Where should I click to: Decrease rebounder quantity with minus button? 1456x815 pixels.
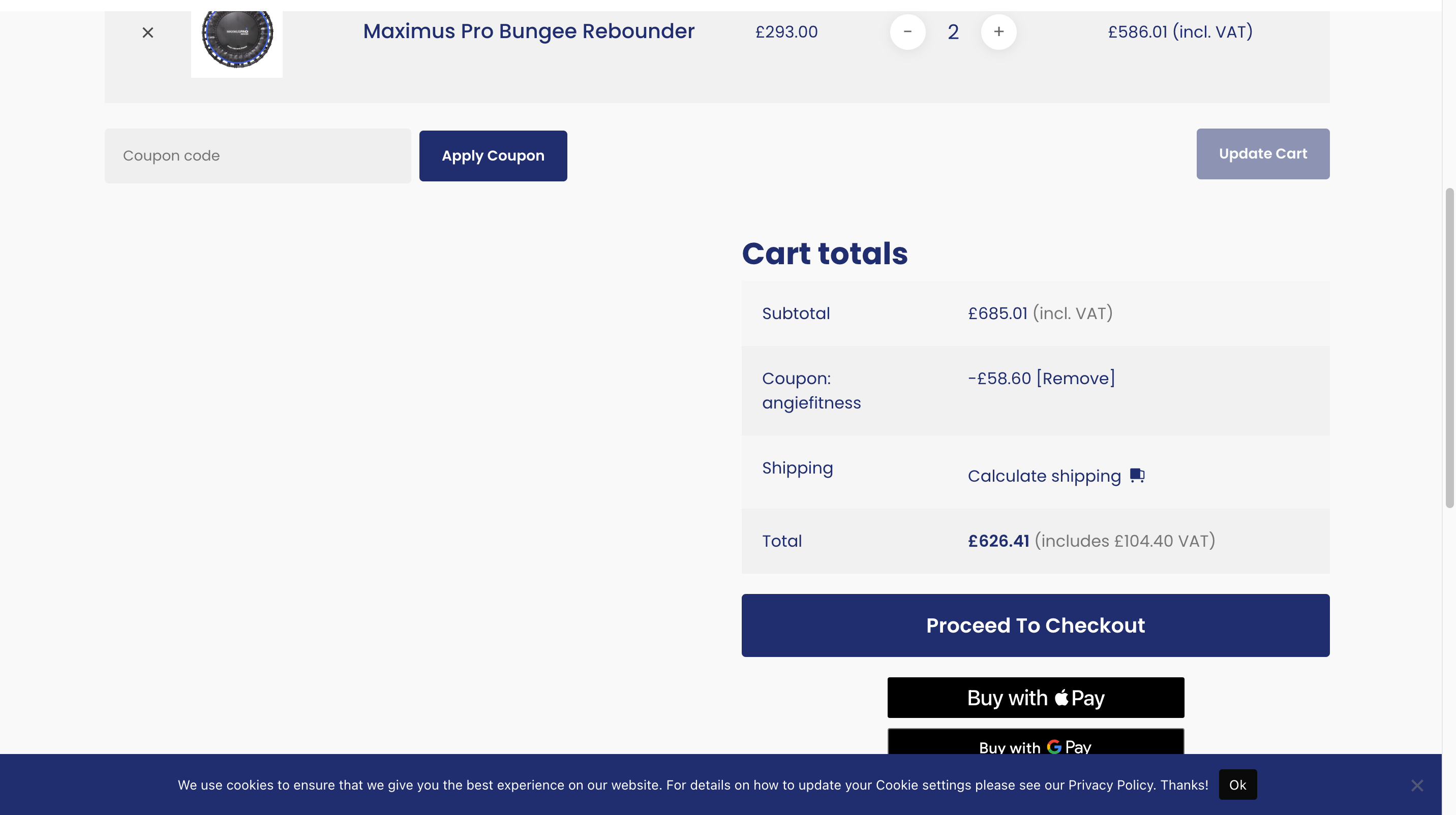[907, 32]
